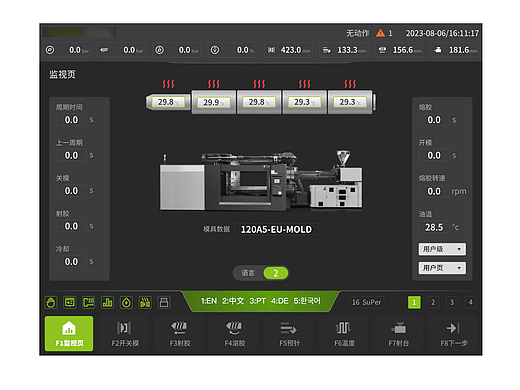Open the 用户级 user level dropdown

pos(442,249)
